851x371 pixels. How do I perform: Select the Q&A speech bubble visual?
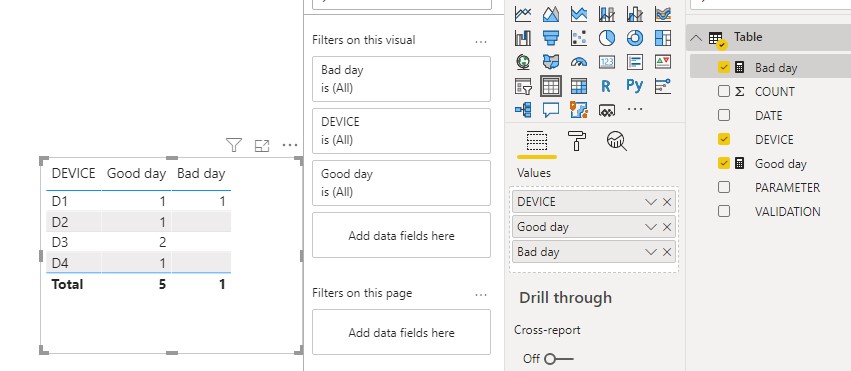[x=551, y=110]
